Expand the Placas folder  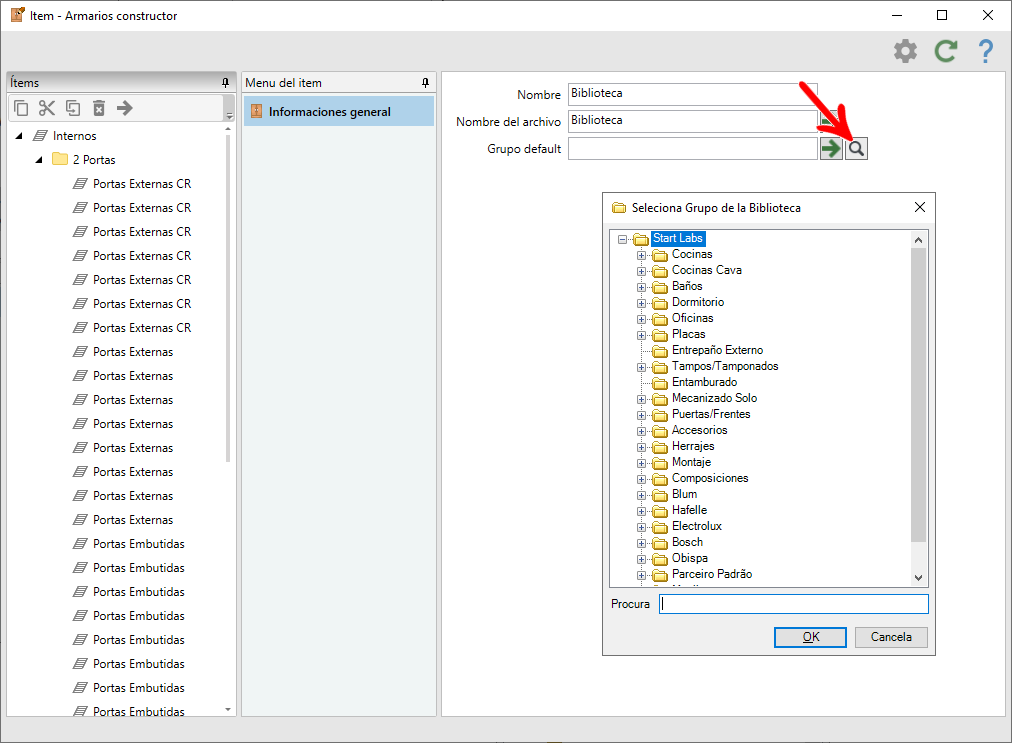point(641,335)
